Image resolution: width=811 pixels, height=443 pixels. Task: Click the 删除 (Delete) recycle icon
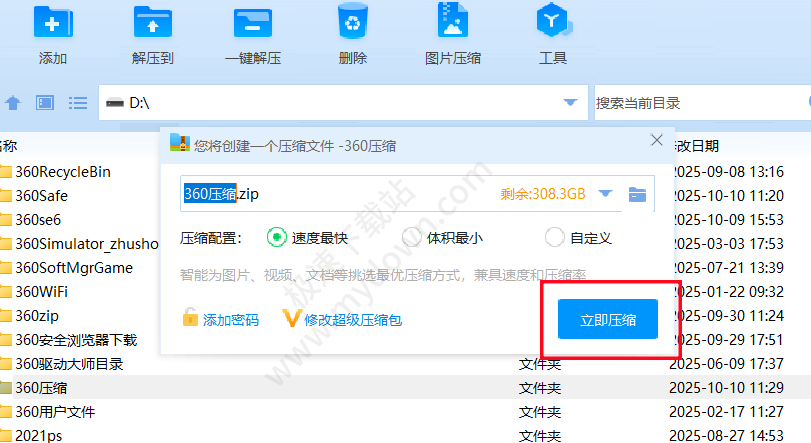pyautogui.click(x=353, y=21)
